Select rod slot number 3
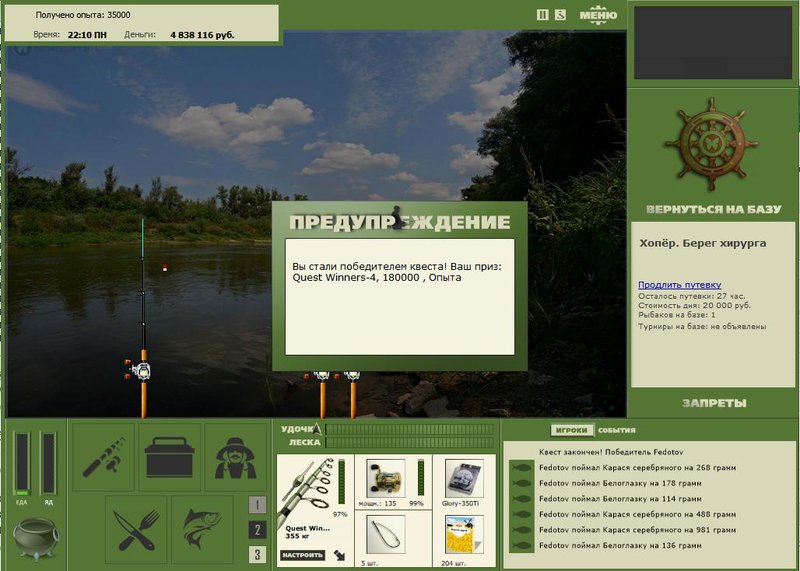 tap(257, 554)
